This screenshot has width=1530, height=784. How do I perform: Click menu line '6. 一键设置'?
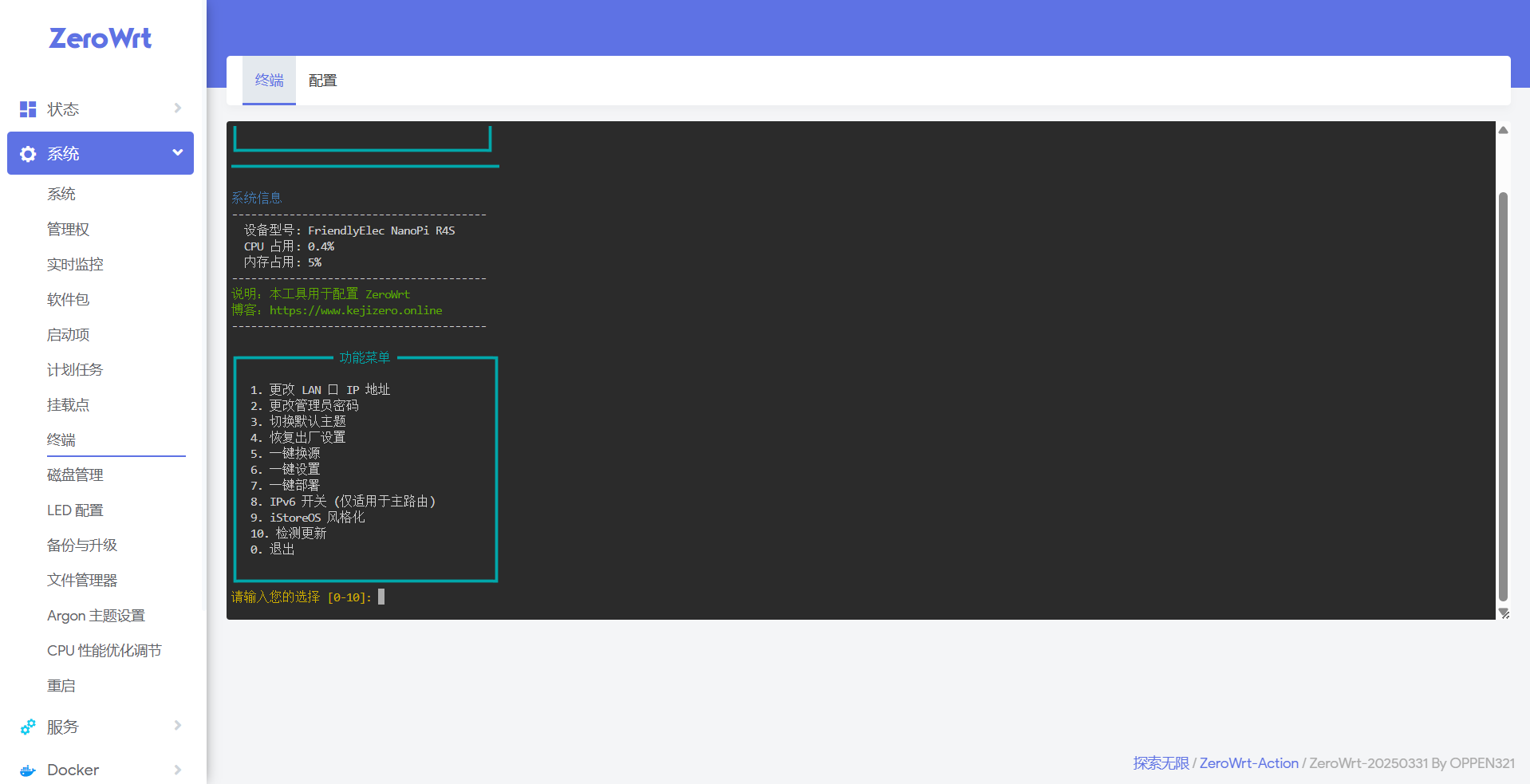click(x=286, y=470)
